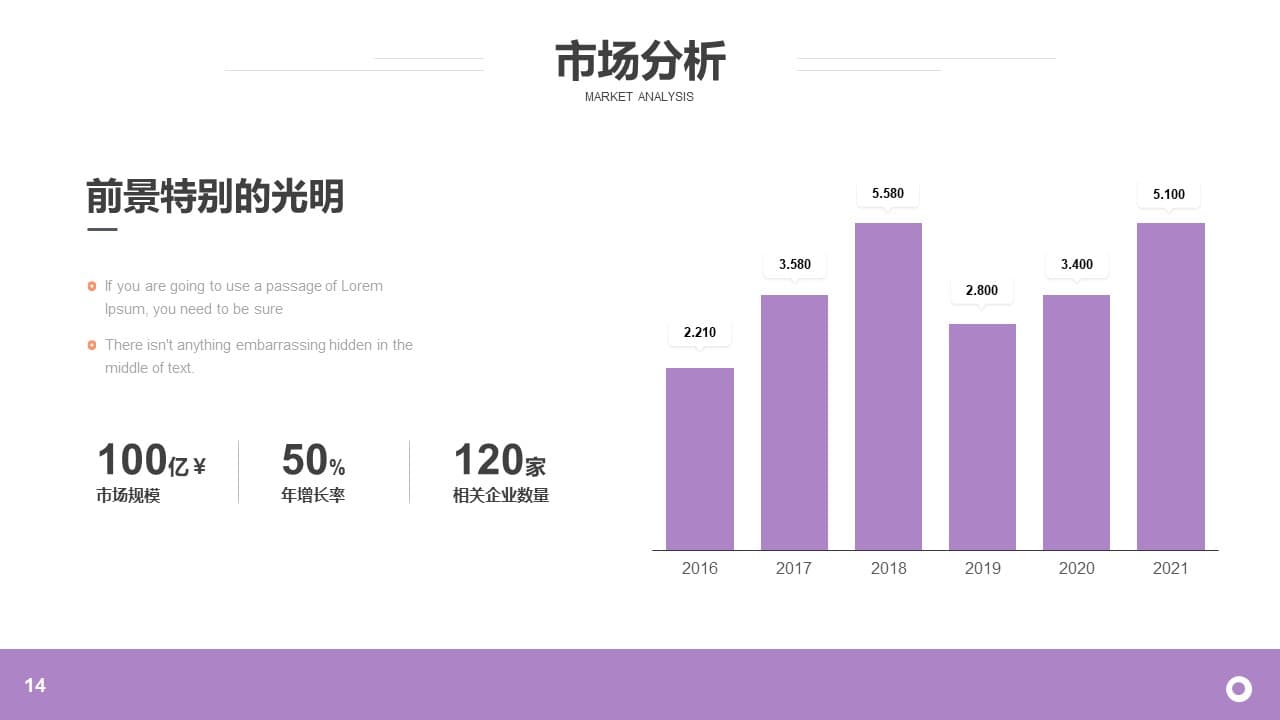Click the 2019 axis label
This screenshot has width=1280, height=720.
point(983,568)
